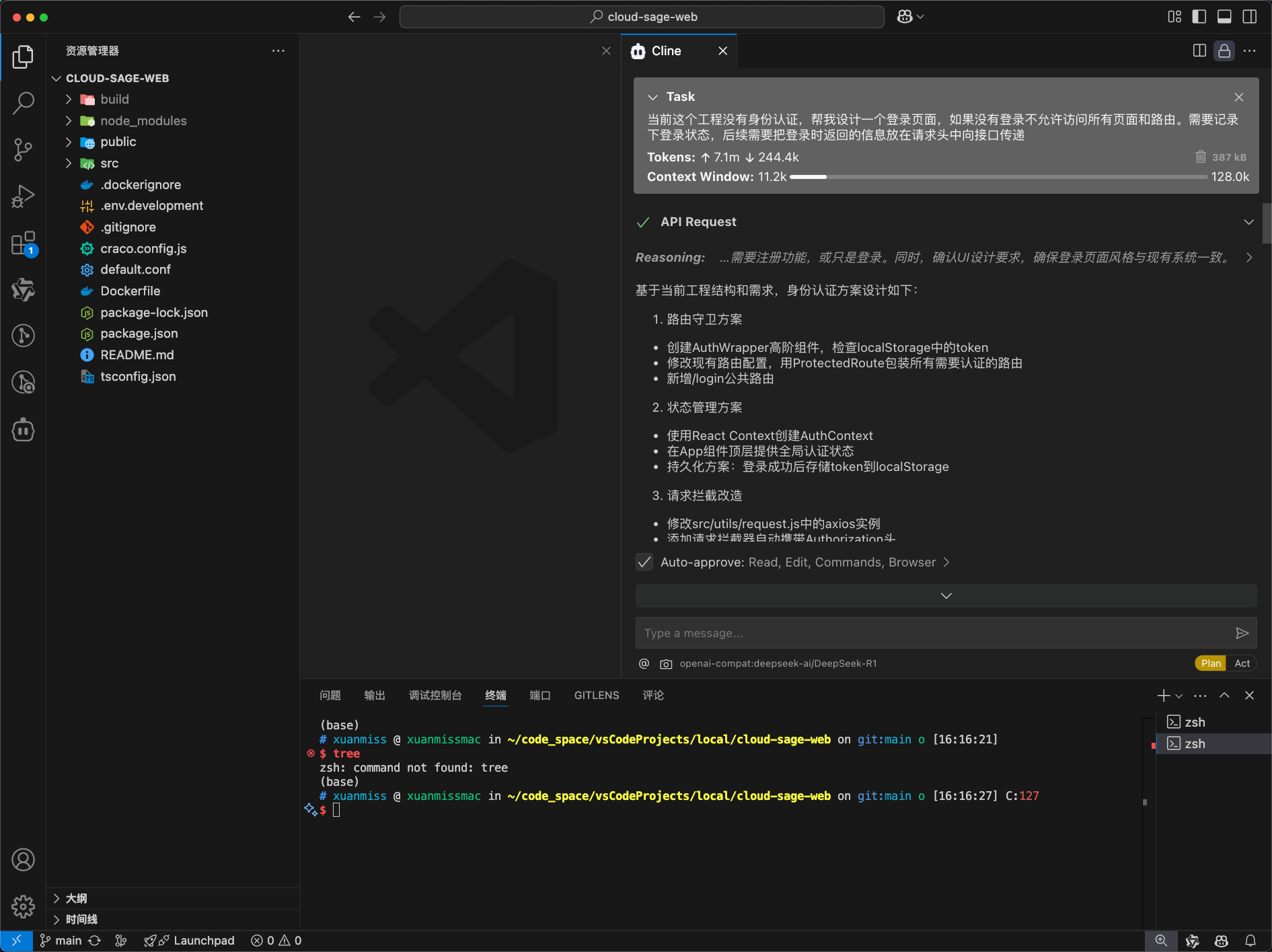Screen dimensions: 1272x952
Task: Open the new terminal dropdown arrow
Action: (x=1179, y=696)
